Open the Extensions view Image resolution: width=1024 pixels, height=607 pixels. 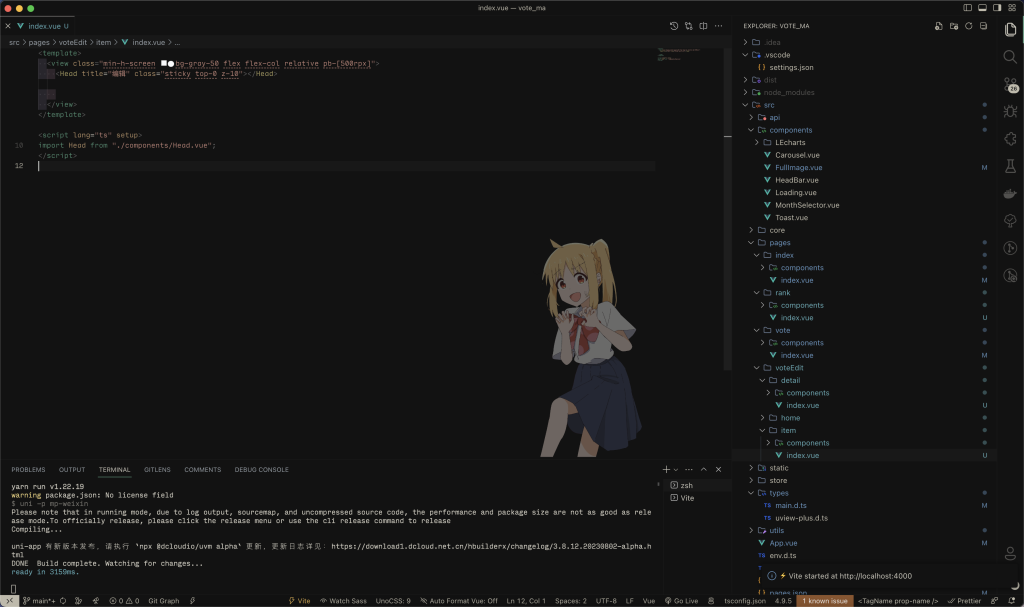[x=1010, y=139]
